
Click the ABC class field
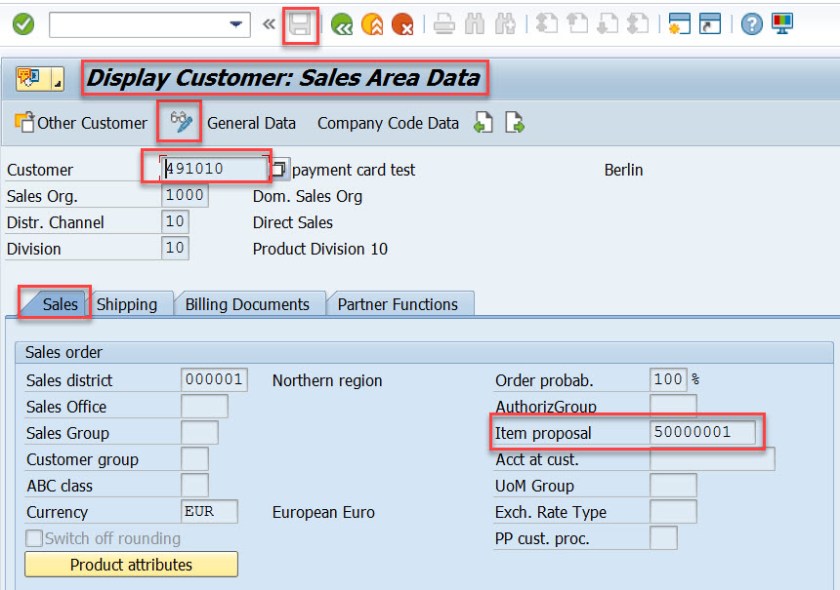pos(194,485)
